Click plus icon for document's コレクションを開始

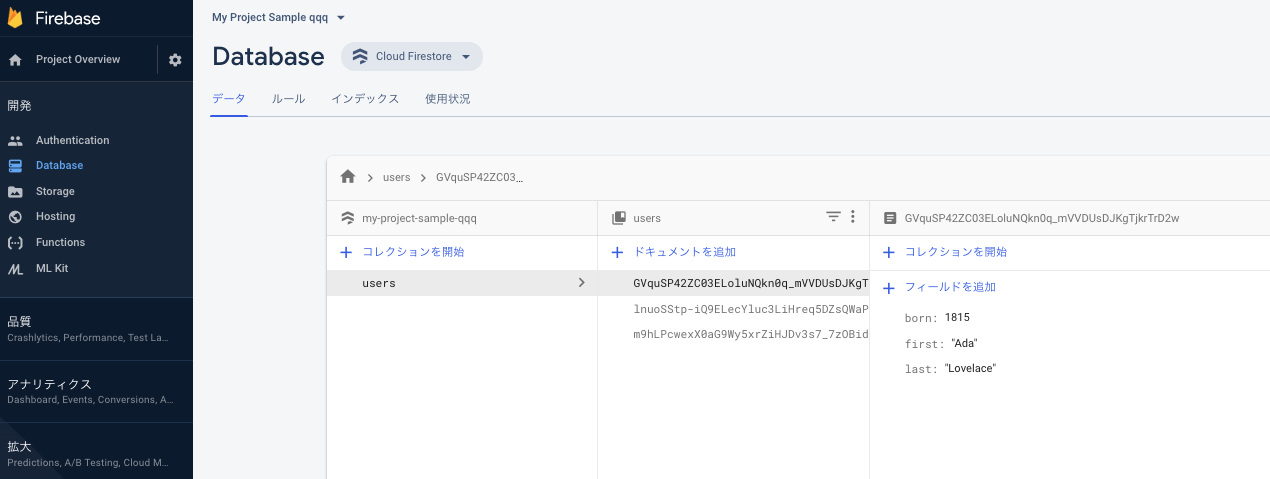tap(888, 252)
